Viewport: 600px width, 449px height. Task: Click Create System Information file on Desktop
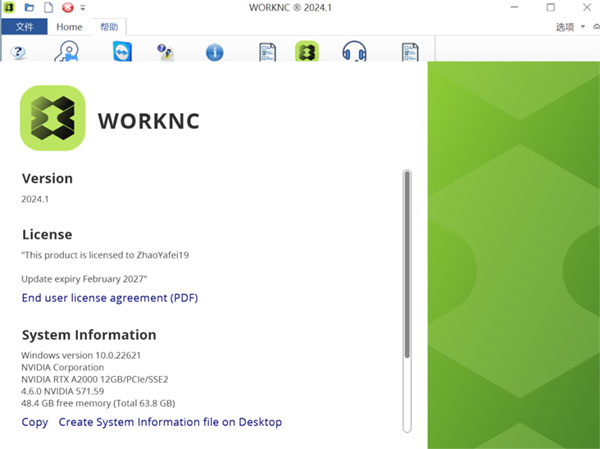[170, 422]
